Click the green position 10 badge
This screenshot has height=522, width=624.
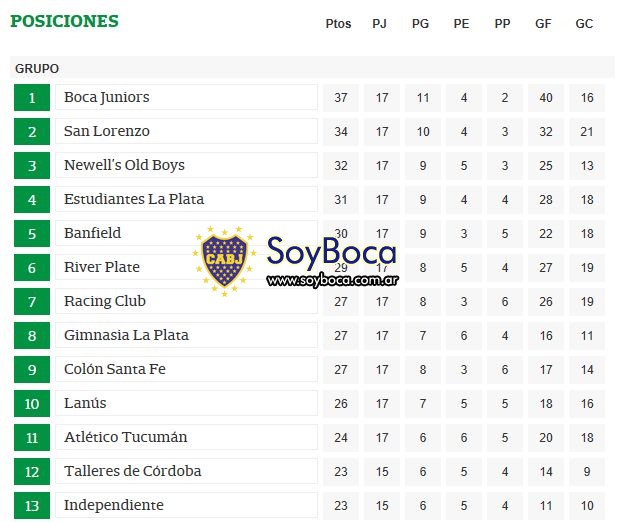click(x=32, y=403)
